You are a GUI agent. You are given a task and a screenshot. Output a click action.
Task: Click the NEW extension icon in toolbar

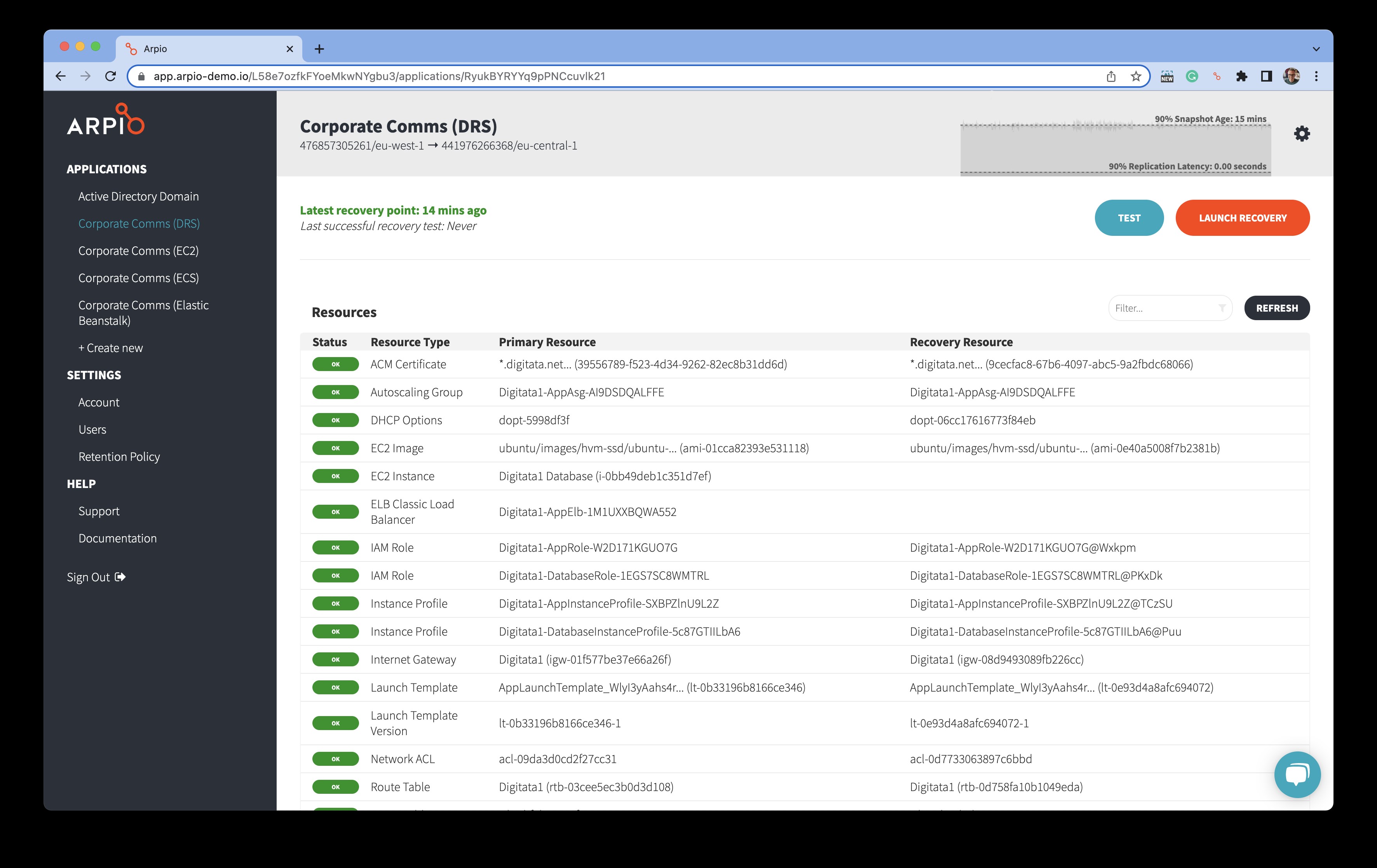[x=1166, y=76]
